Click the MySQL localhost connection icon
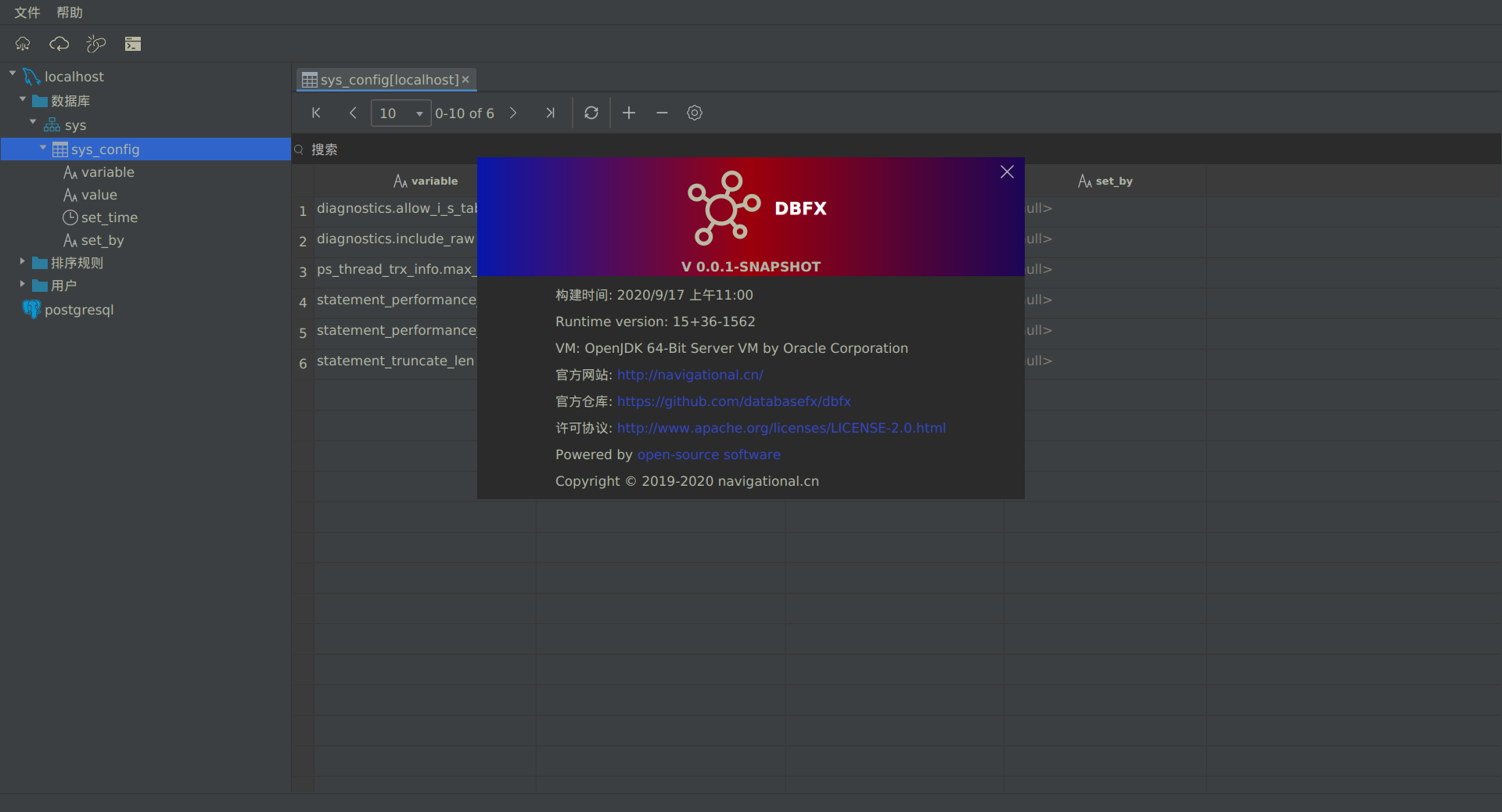 pos(32,77)
